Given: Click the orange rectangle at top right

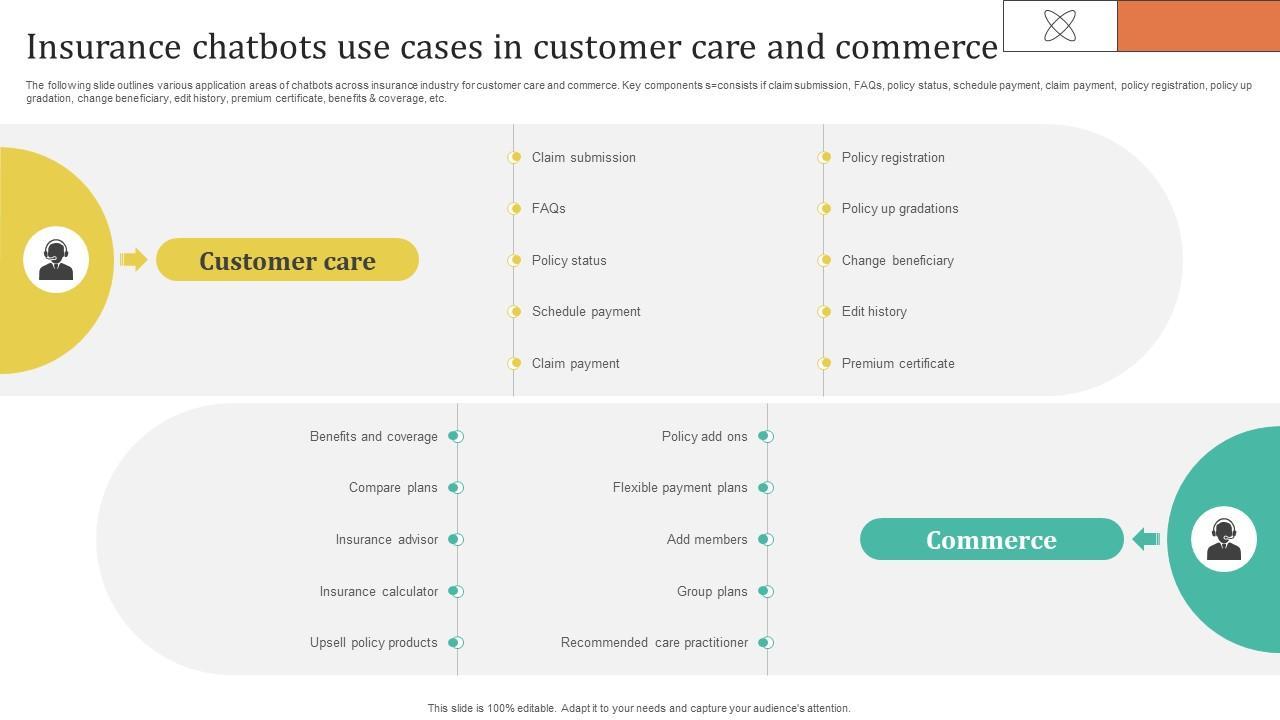Looking at the screenshot, I should [x=1198, y=26].
